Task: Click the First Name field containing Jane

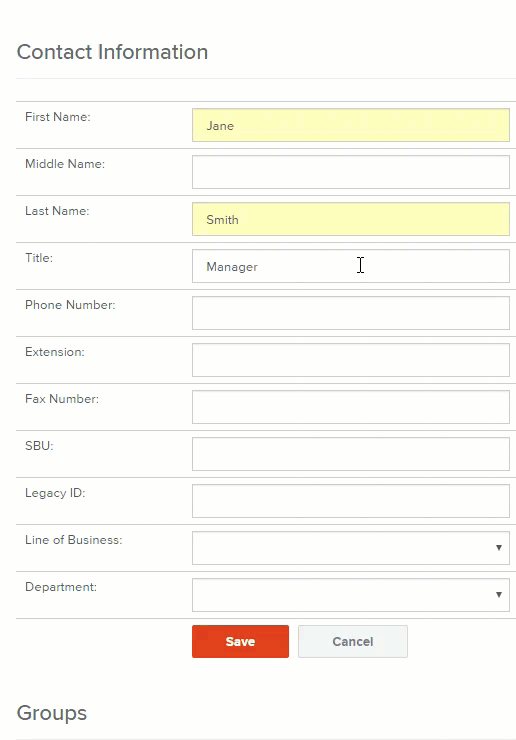Action: tap(351, 125)
